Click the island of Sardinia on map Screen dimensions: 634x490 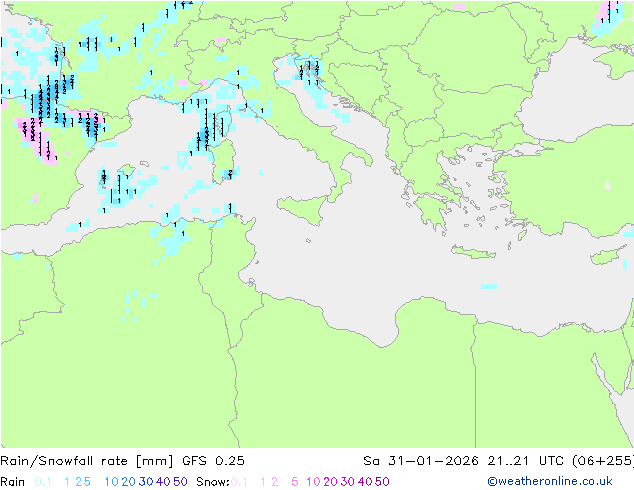(223, 162)
